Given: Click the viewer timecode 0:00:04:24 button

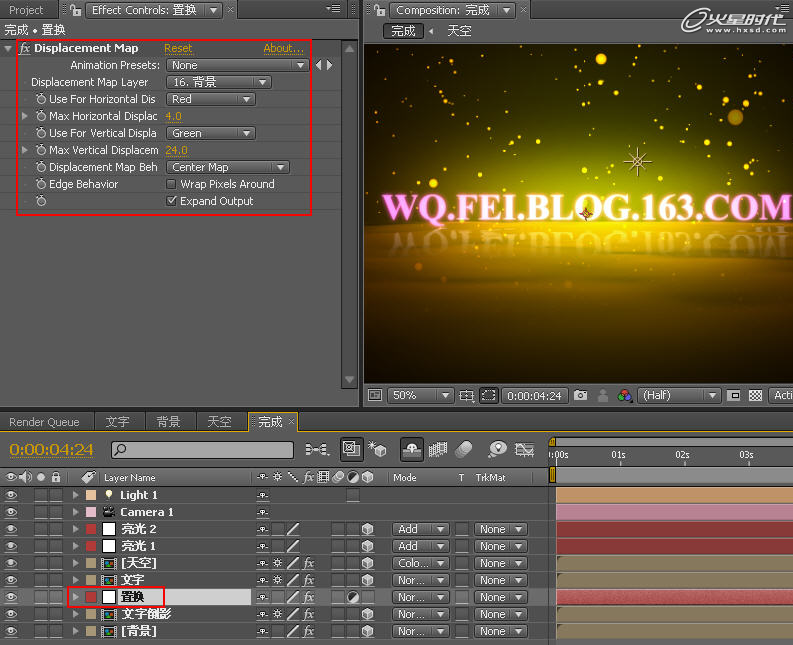Looking at the screenshot, I should click(x=535, y=396).
